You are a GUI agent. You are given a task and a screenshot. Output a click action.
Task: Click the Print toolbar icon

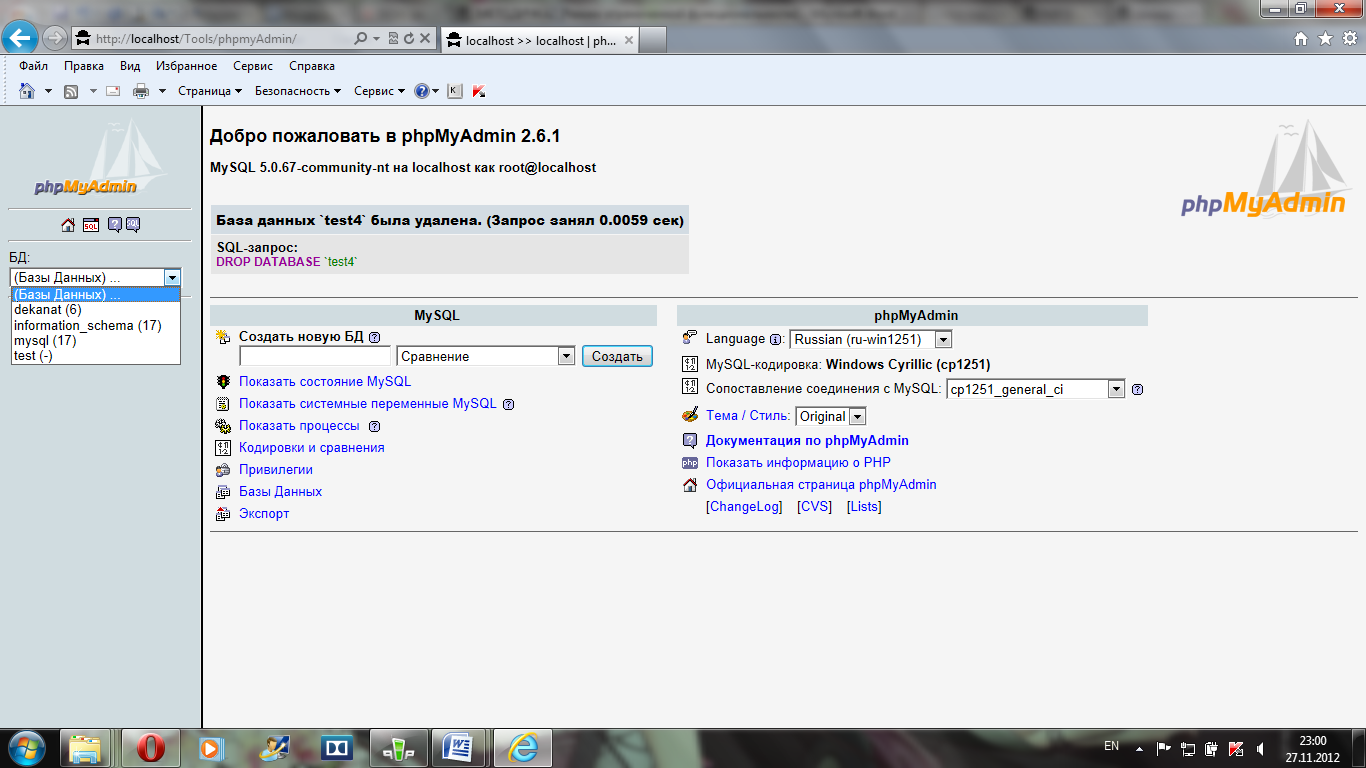pos(141,91)
